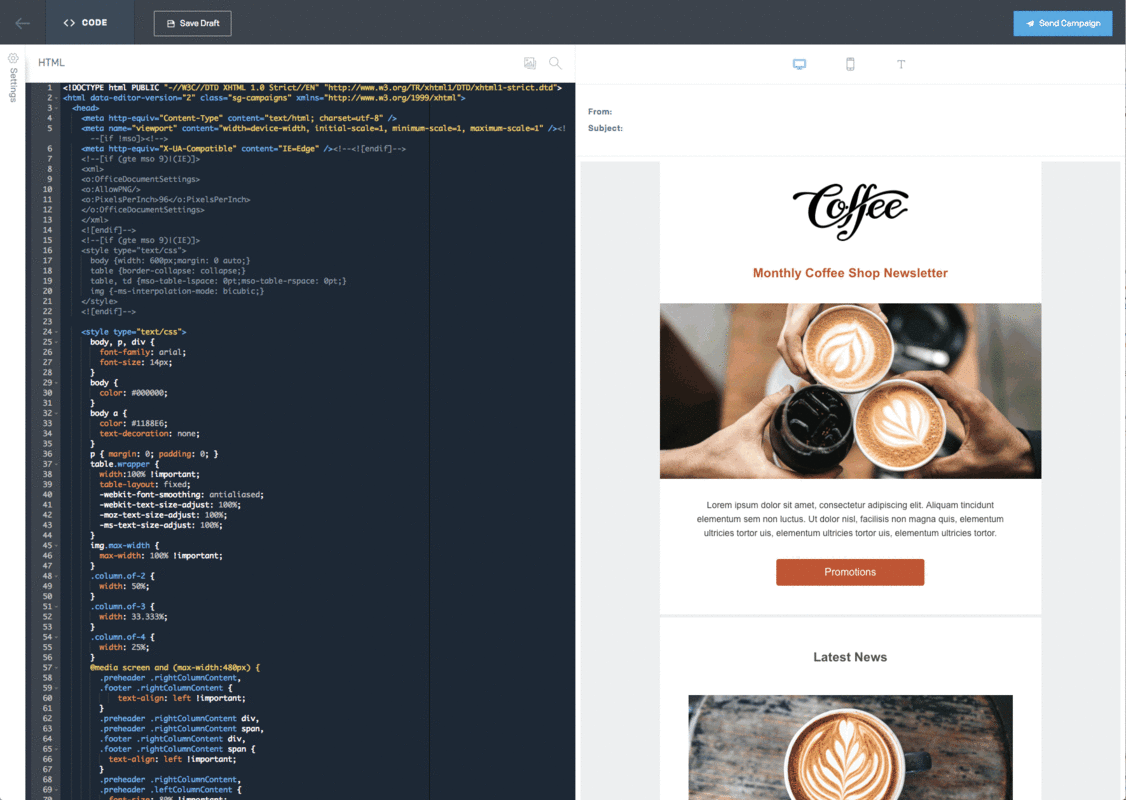Open the image insert tool above the code editor
Screen dimensions: 1126x800
coord(529,62)
